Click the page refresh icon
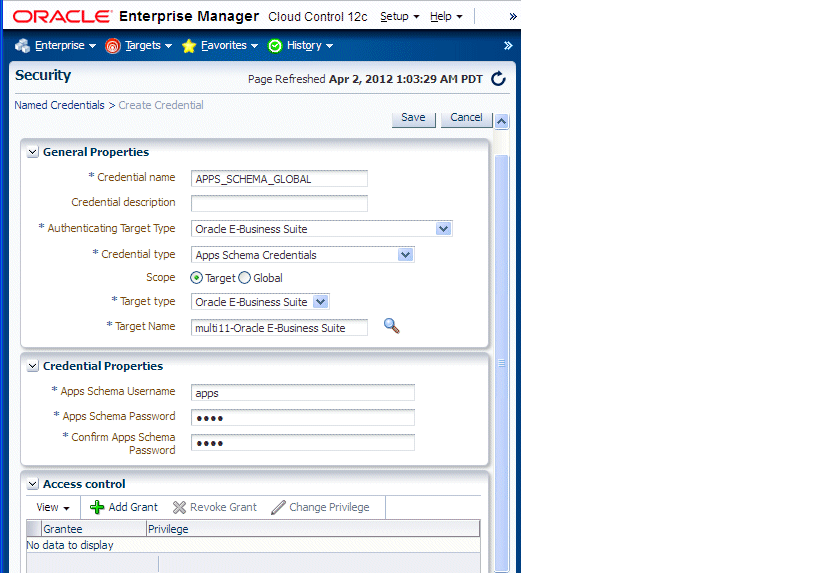840x573 pixels. 498,79
